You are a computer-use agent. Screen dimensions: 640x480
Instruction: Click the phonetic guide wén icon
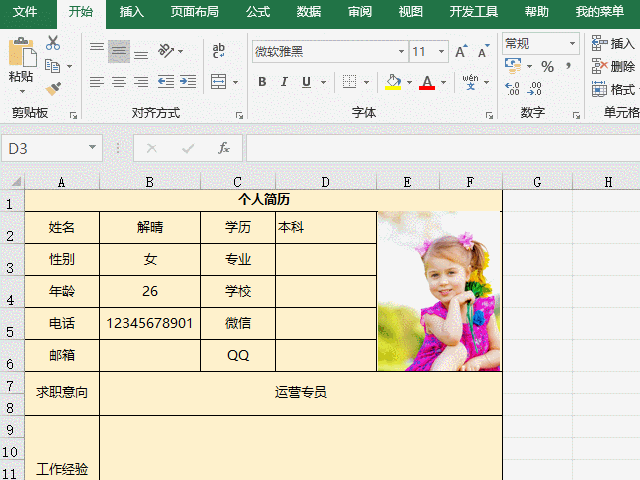click(x=471, y=82)
